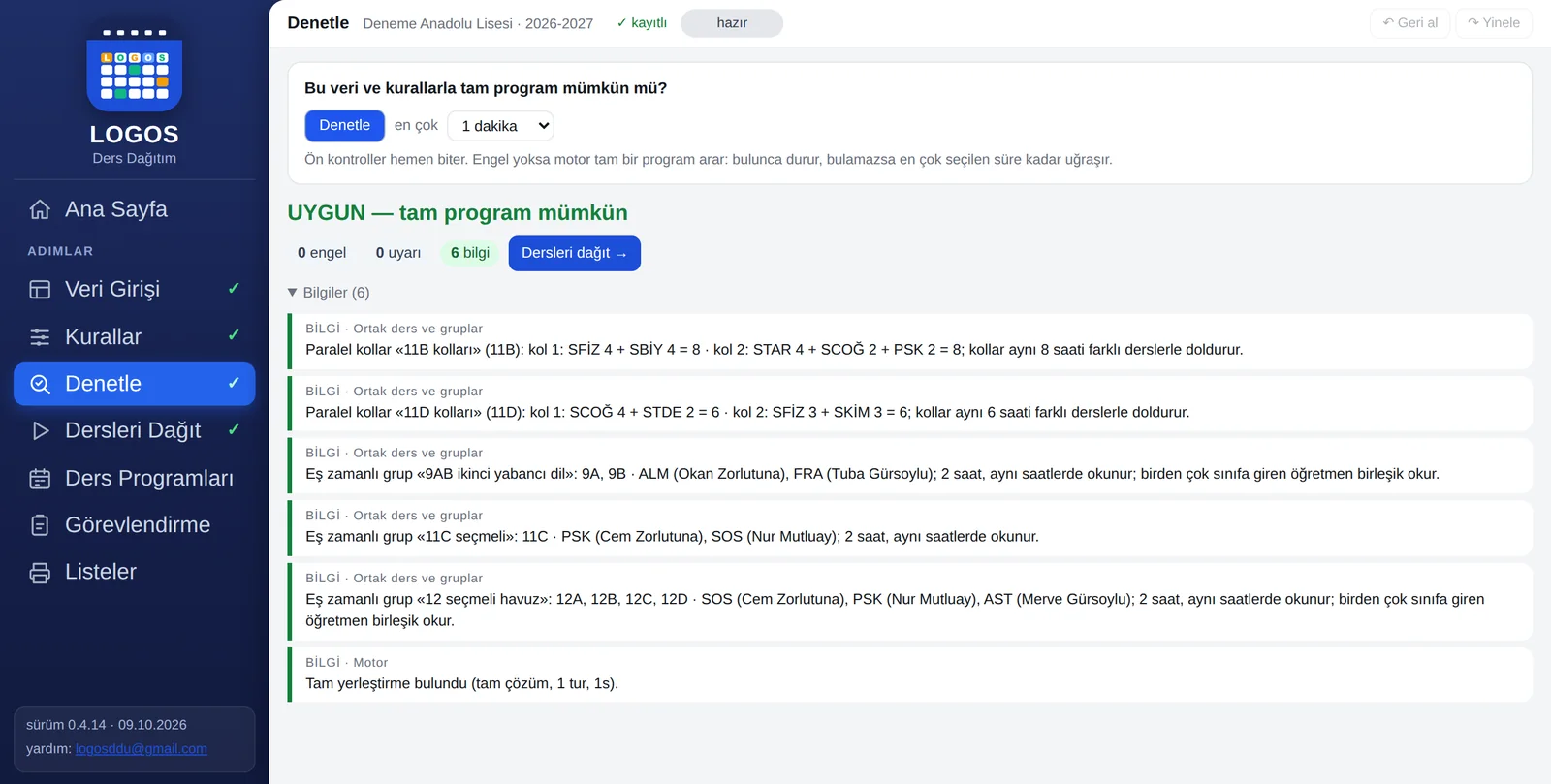Click the blue Denetle run button
Viewport: 1551px width, 784px height.
coord(344,126)
